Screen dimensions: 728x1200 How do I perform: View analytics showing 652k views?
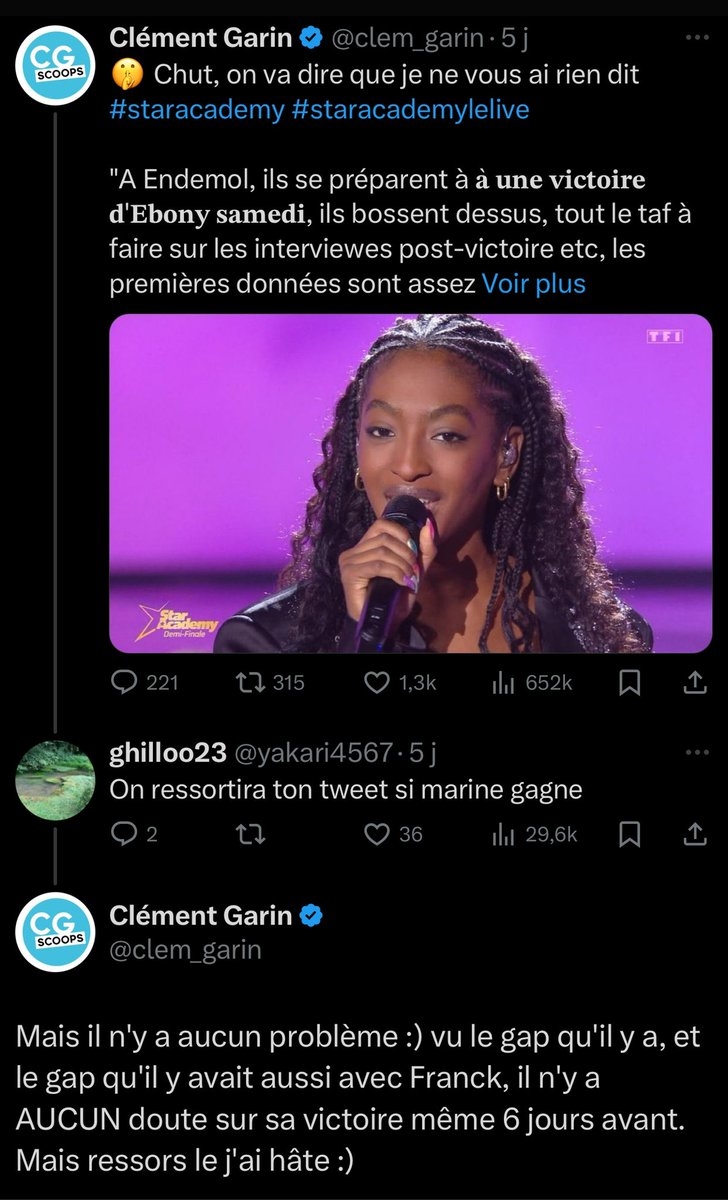click(x=501, y=683)
